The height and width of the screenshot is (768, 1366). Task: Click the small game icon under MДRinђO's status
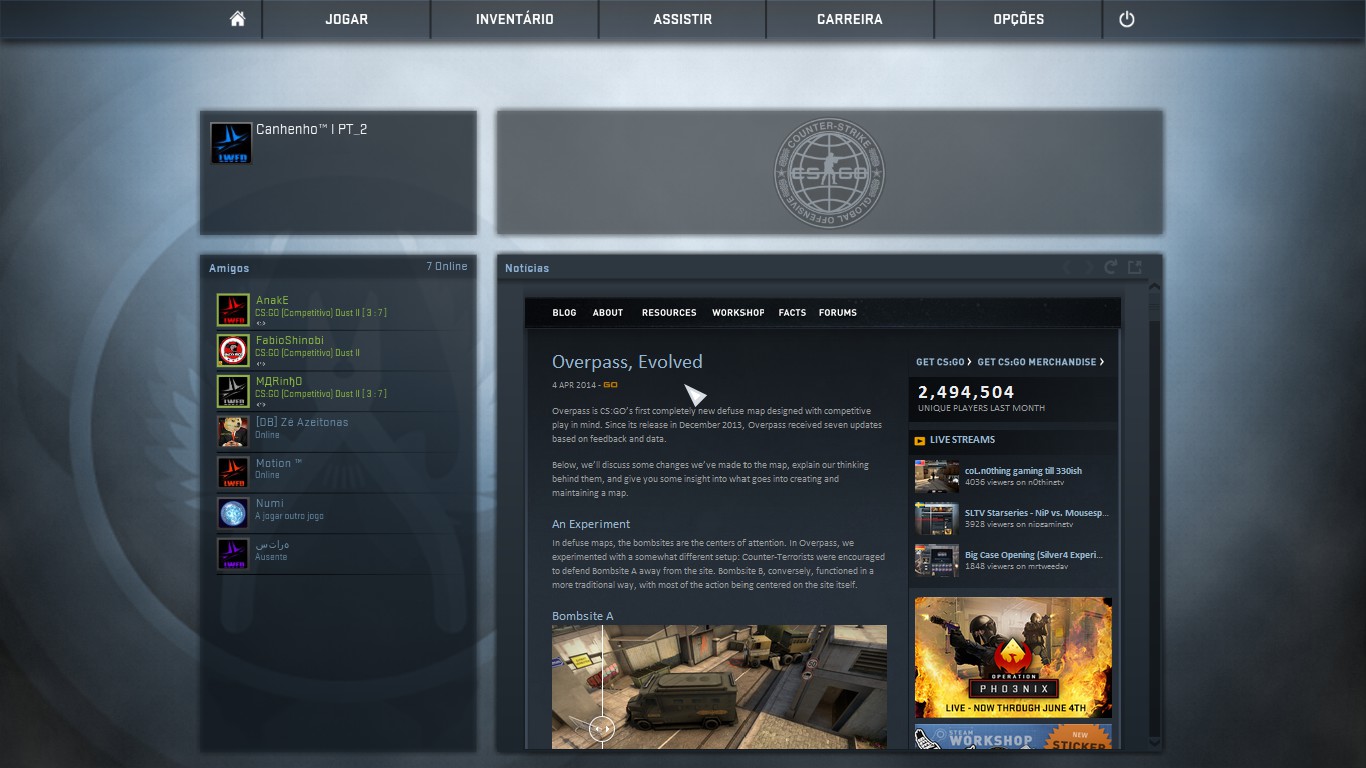(x=261, y=405)
